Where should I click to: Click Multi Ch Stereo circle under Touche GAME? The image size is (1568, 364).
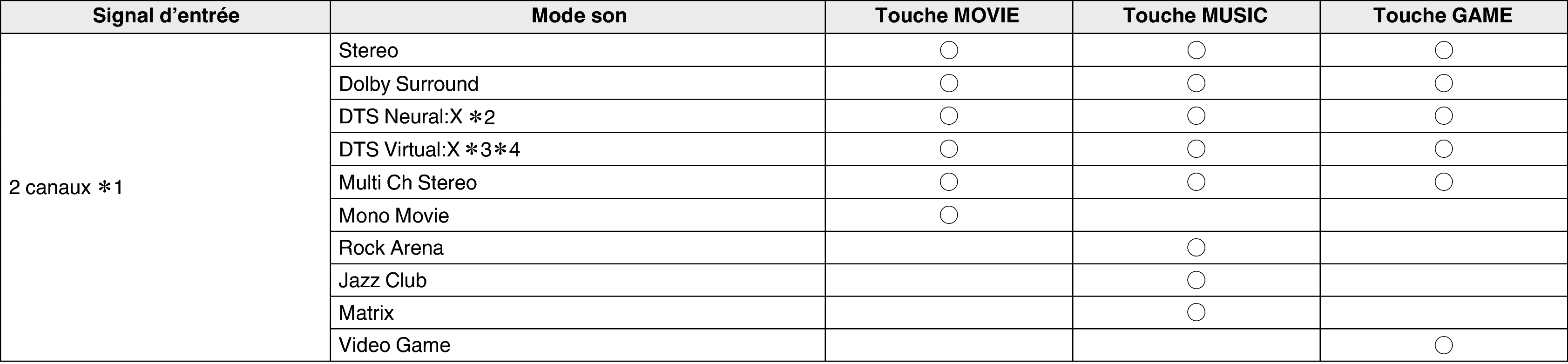click(1443, 182)
